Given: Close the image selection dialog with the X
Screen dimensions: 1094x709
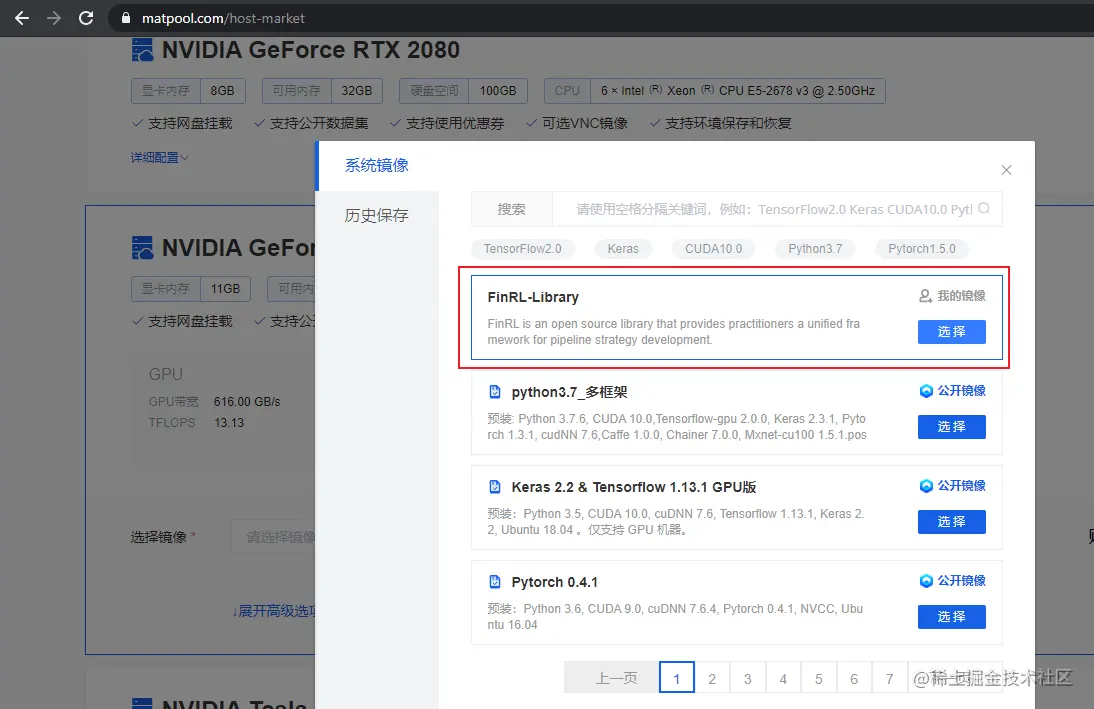Looking at the screenshot, I should 1006,170.
